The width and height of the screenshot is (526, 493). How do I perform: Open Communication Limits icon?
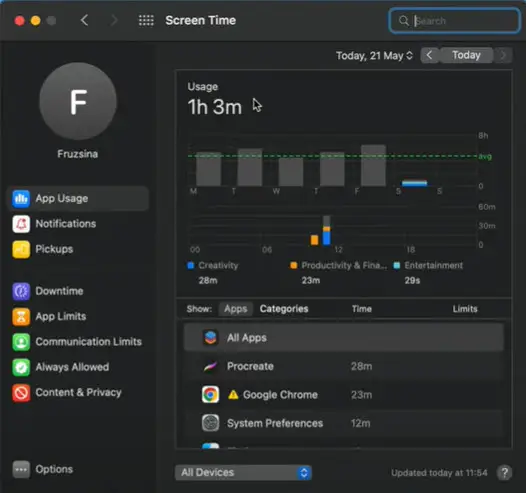(x=21, y=342)
